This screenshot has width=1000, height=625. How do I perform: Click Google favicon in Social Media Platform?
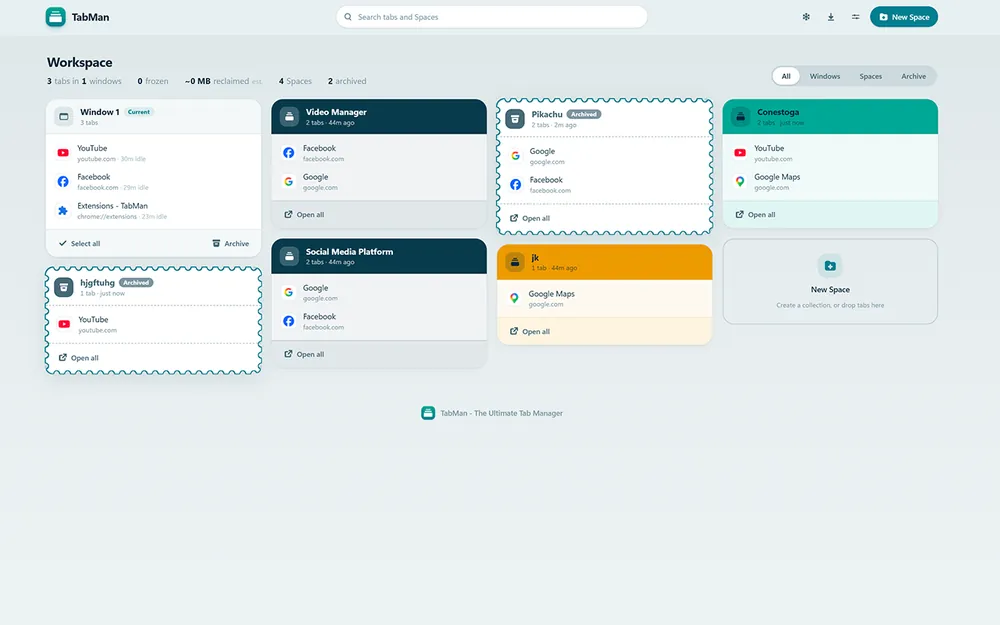(289, 293)
